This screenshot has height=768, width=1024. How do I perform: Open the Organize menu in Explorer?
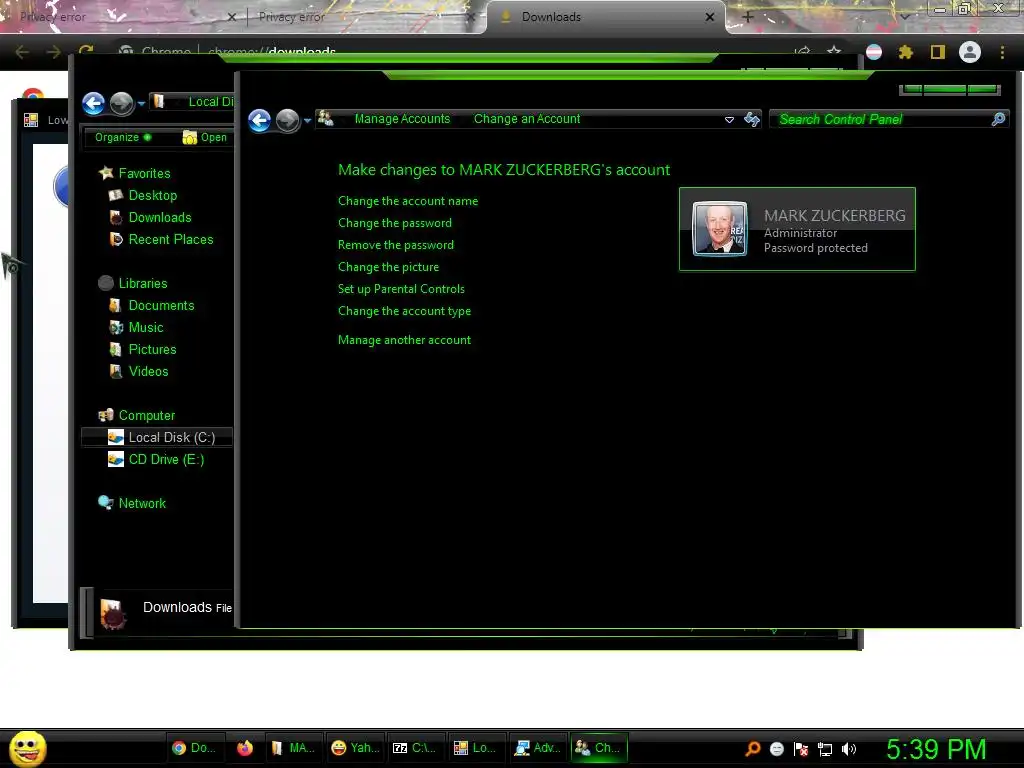pyautogui.click(x=123, y=137)
